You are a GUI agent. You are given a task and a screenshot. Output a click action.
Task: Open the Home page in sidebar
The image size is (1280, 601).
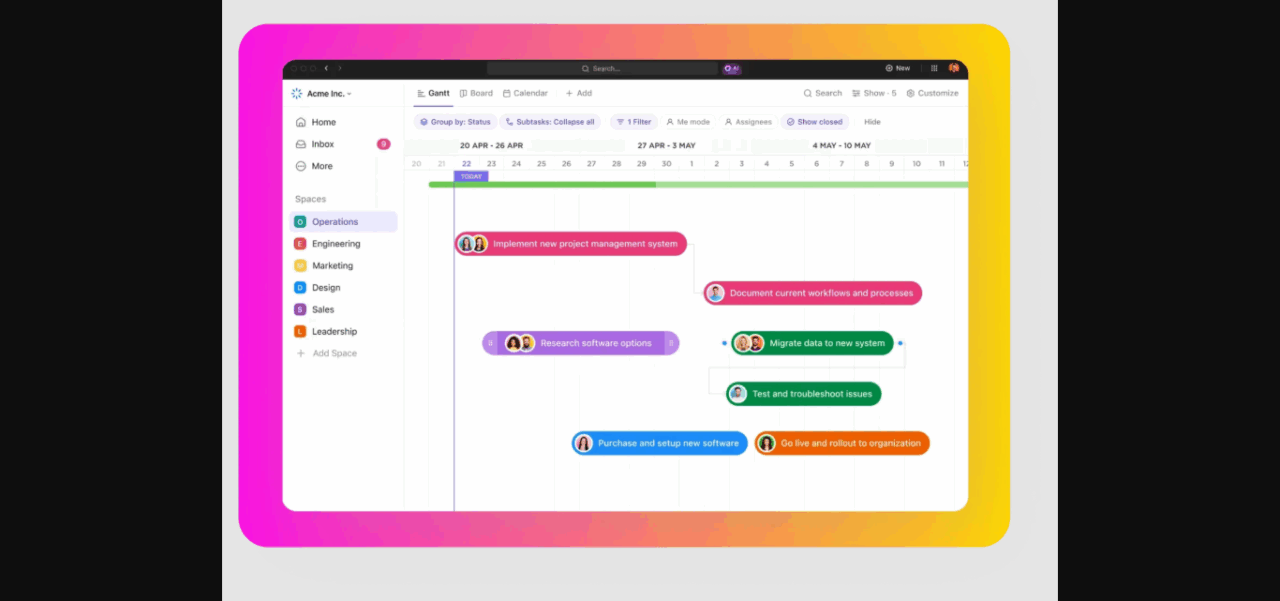click(x=322, y=122)
